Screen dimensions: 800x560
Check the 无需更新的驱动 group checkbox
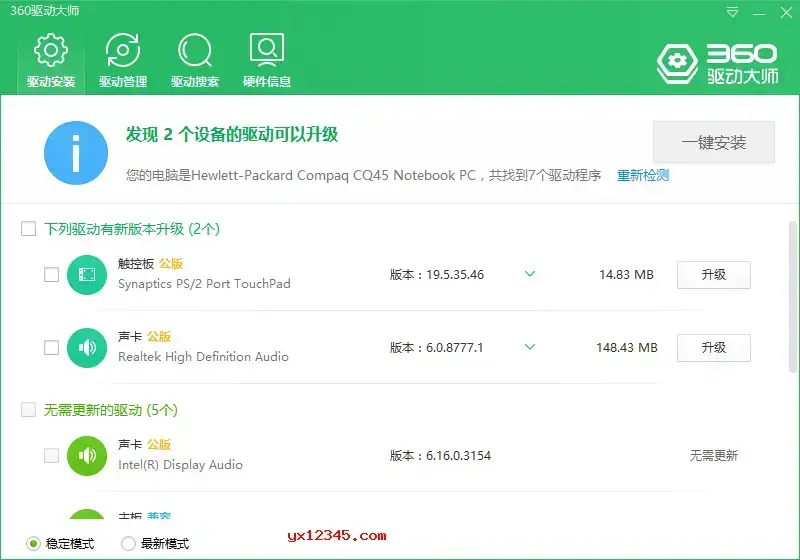[x=29, y=410]
